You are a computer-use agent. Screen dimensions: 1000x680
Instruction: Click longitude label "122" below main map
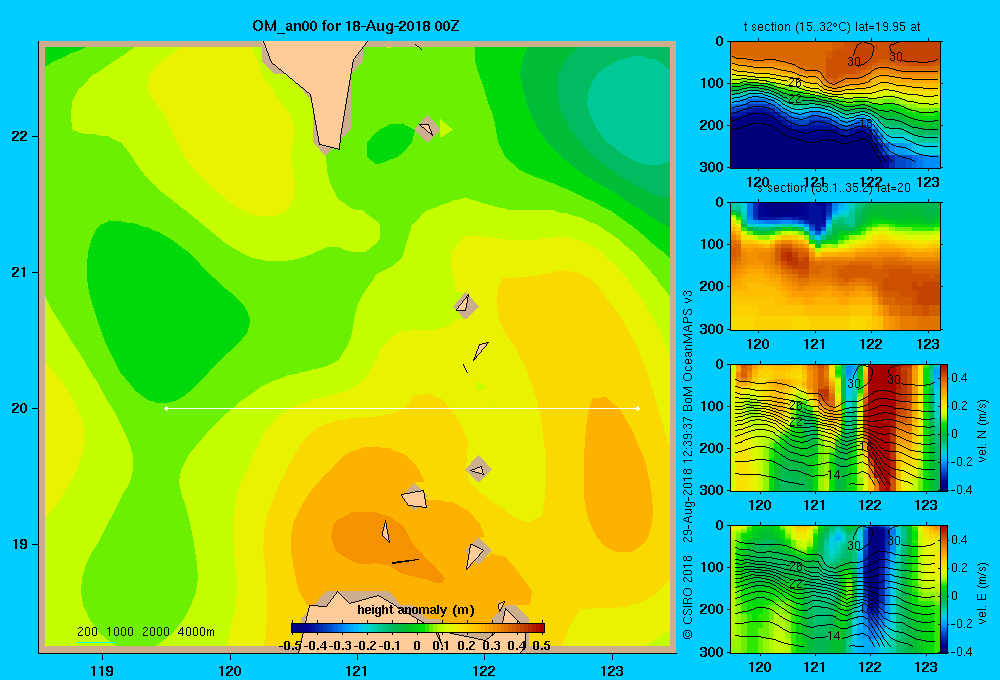tap(484, 670)
